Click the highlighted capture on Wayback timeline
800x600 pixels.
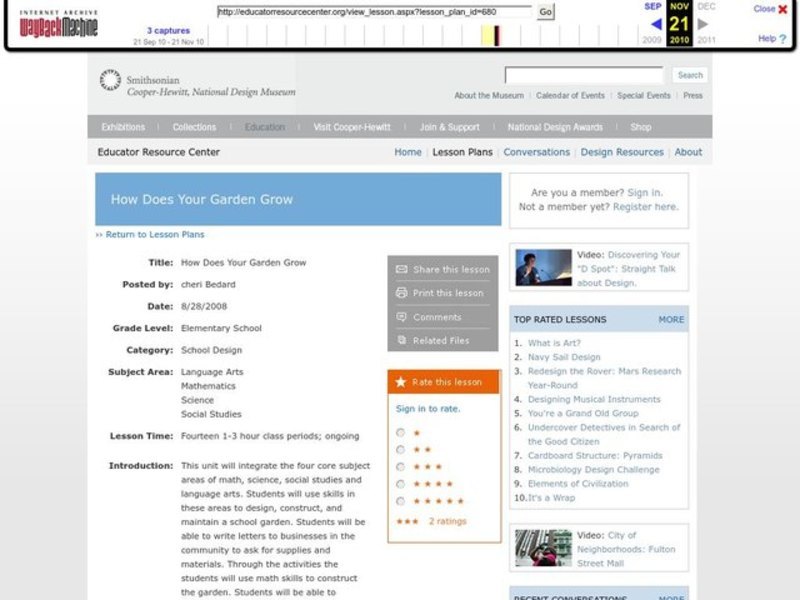tap(496, 36)
